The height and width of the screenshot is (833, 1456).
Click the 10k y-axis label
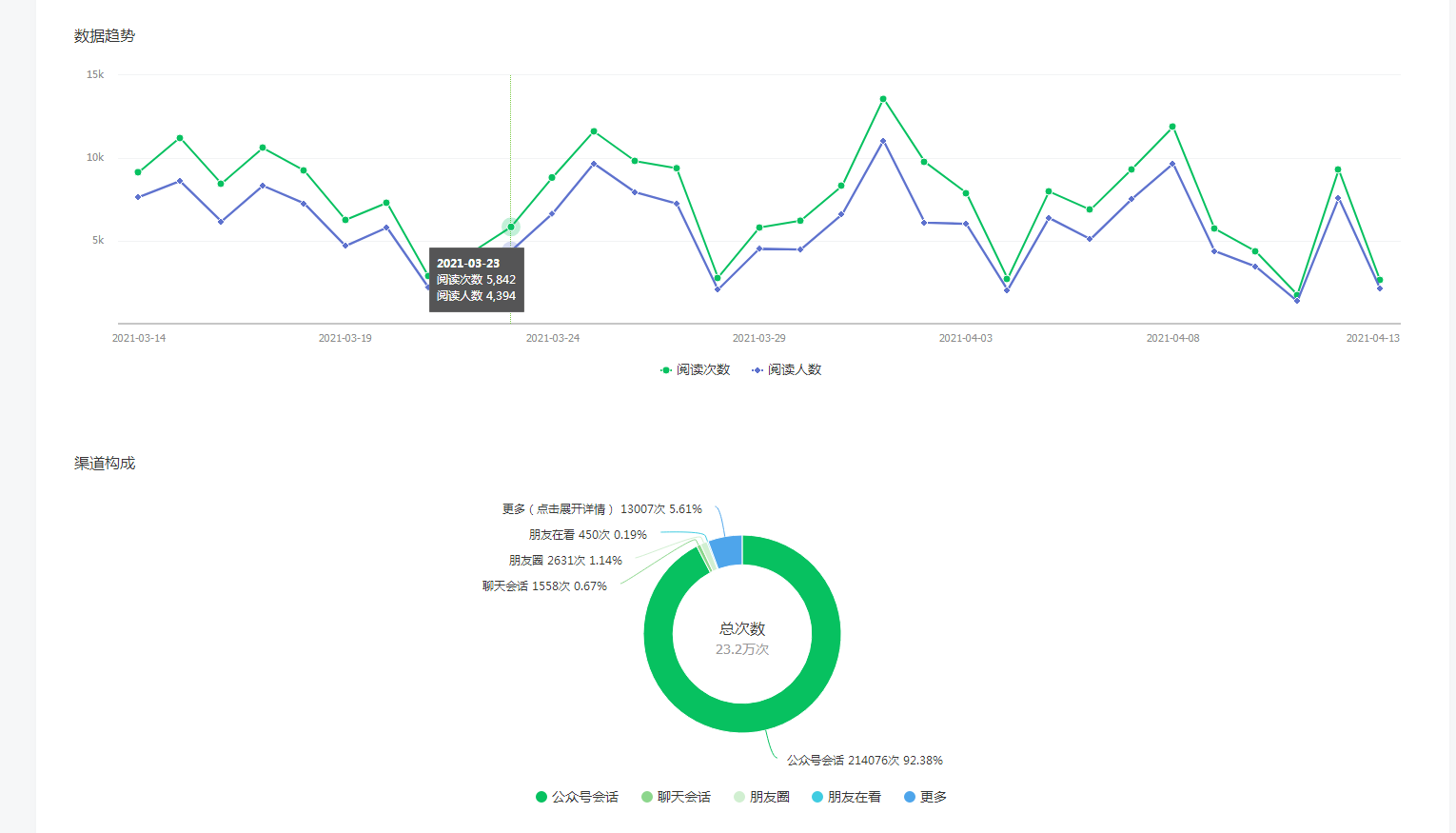(x=95, y=157)
